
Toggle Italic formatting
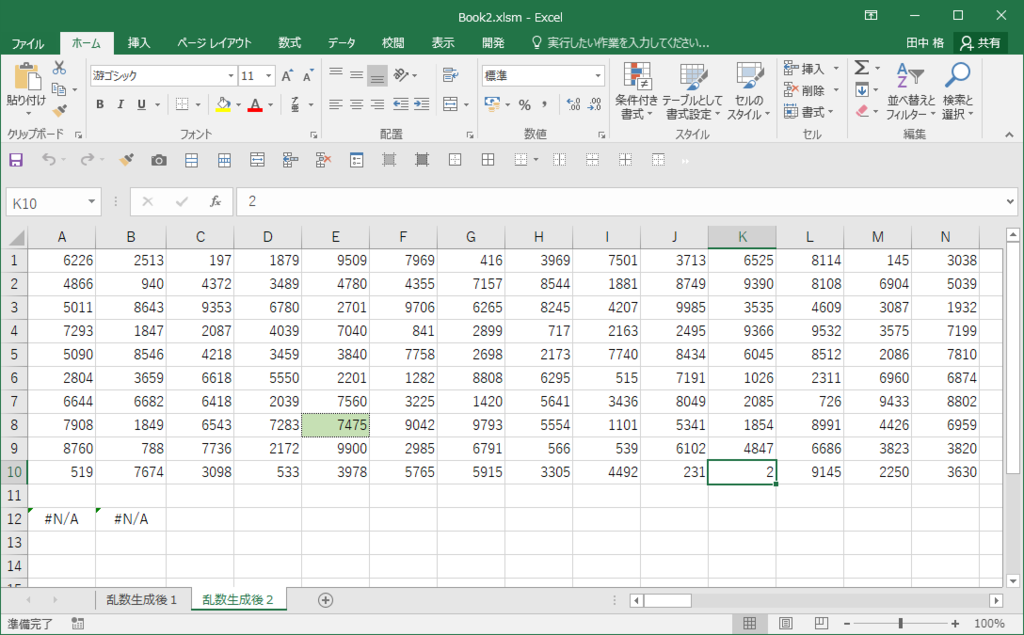coord(120,105)
